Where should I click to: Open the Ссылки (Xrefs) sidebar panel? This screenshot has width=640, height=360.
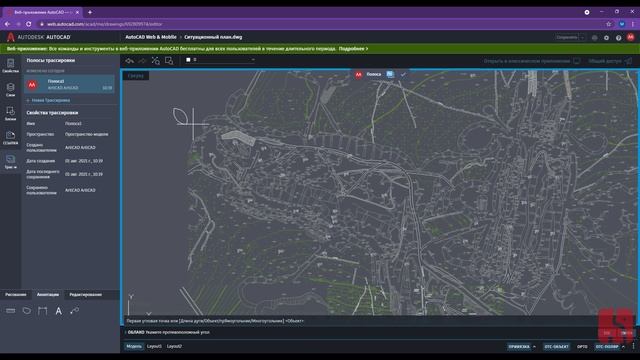pos(11,138)
